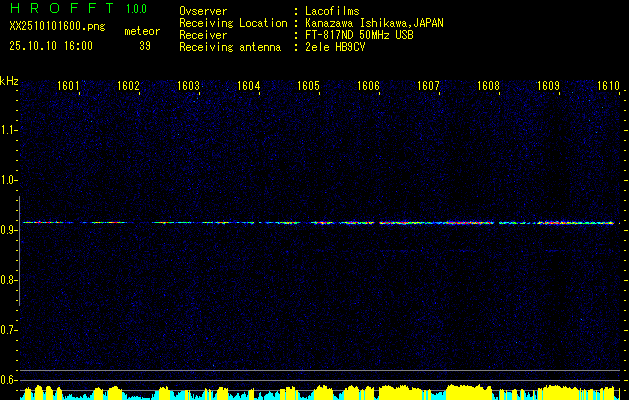Click the 0.7 kHz axis label

tap(10, 330)
